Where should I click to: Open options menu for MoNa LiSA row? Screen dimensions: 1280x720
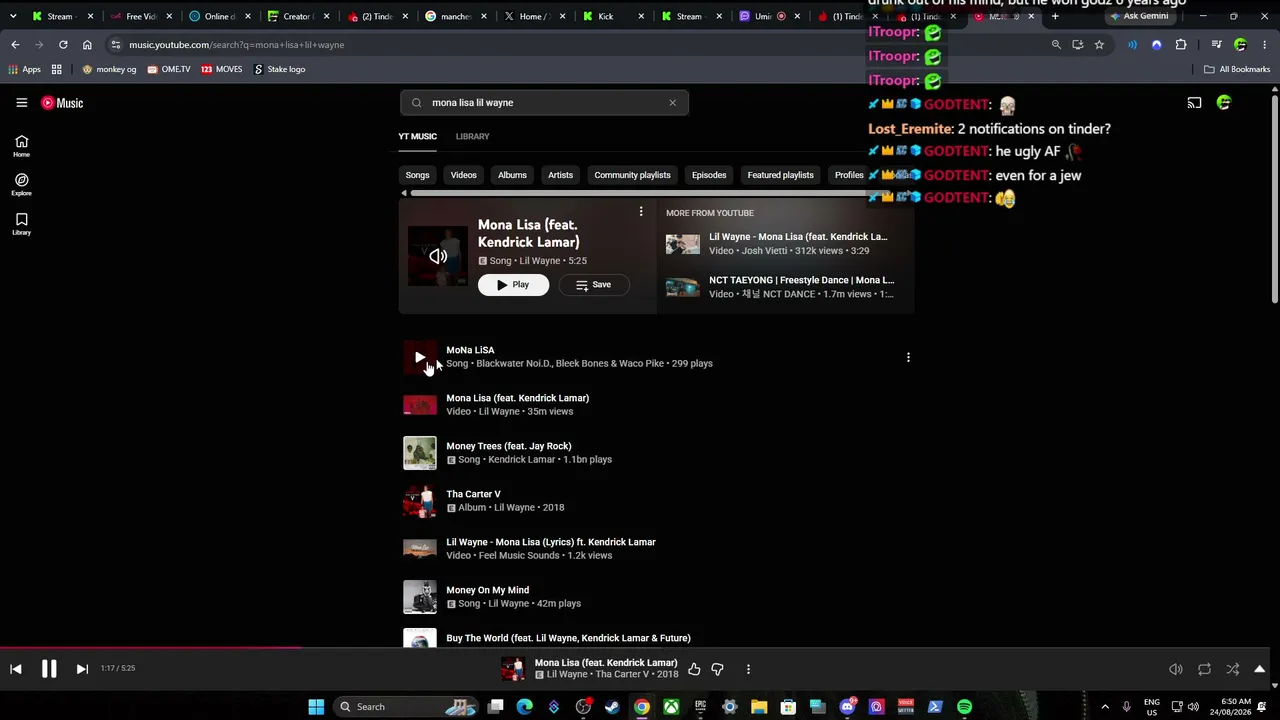click(x=908, y=357)
